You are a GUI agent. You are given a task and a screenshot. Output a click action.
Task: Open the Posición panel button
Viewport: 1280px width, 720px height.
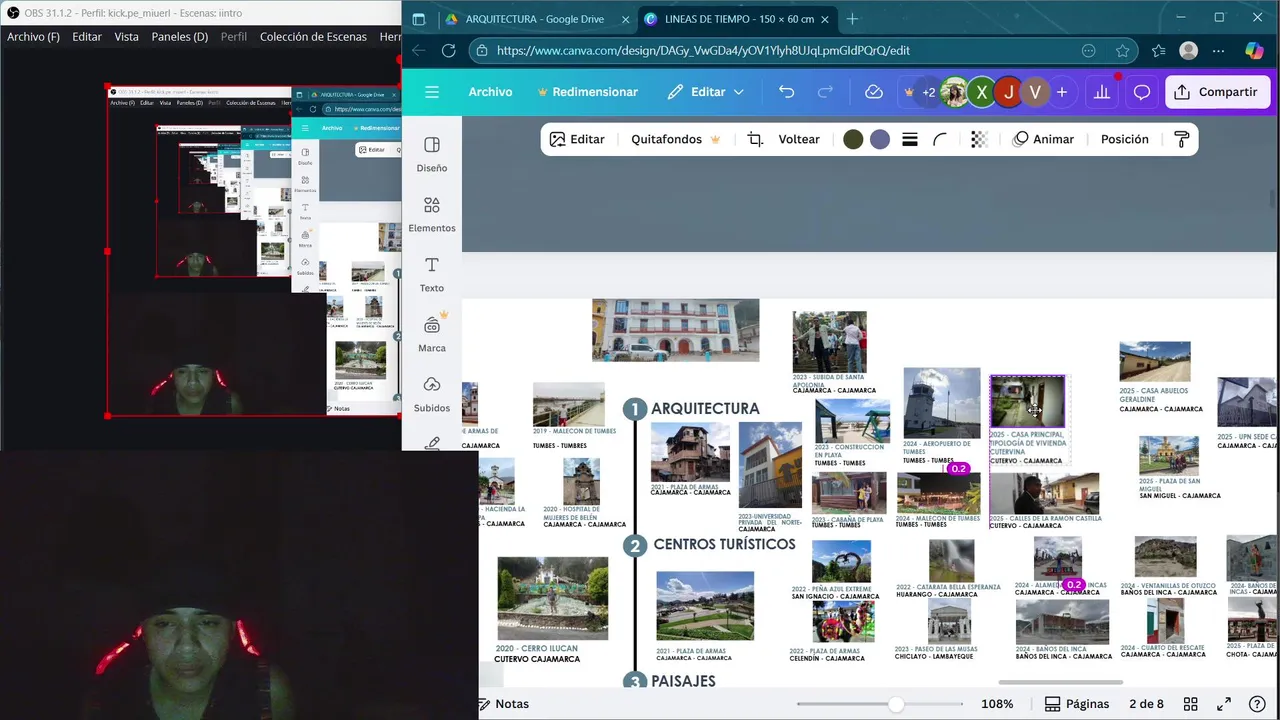point(1125,140)
